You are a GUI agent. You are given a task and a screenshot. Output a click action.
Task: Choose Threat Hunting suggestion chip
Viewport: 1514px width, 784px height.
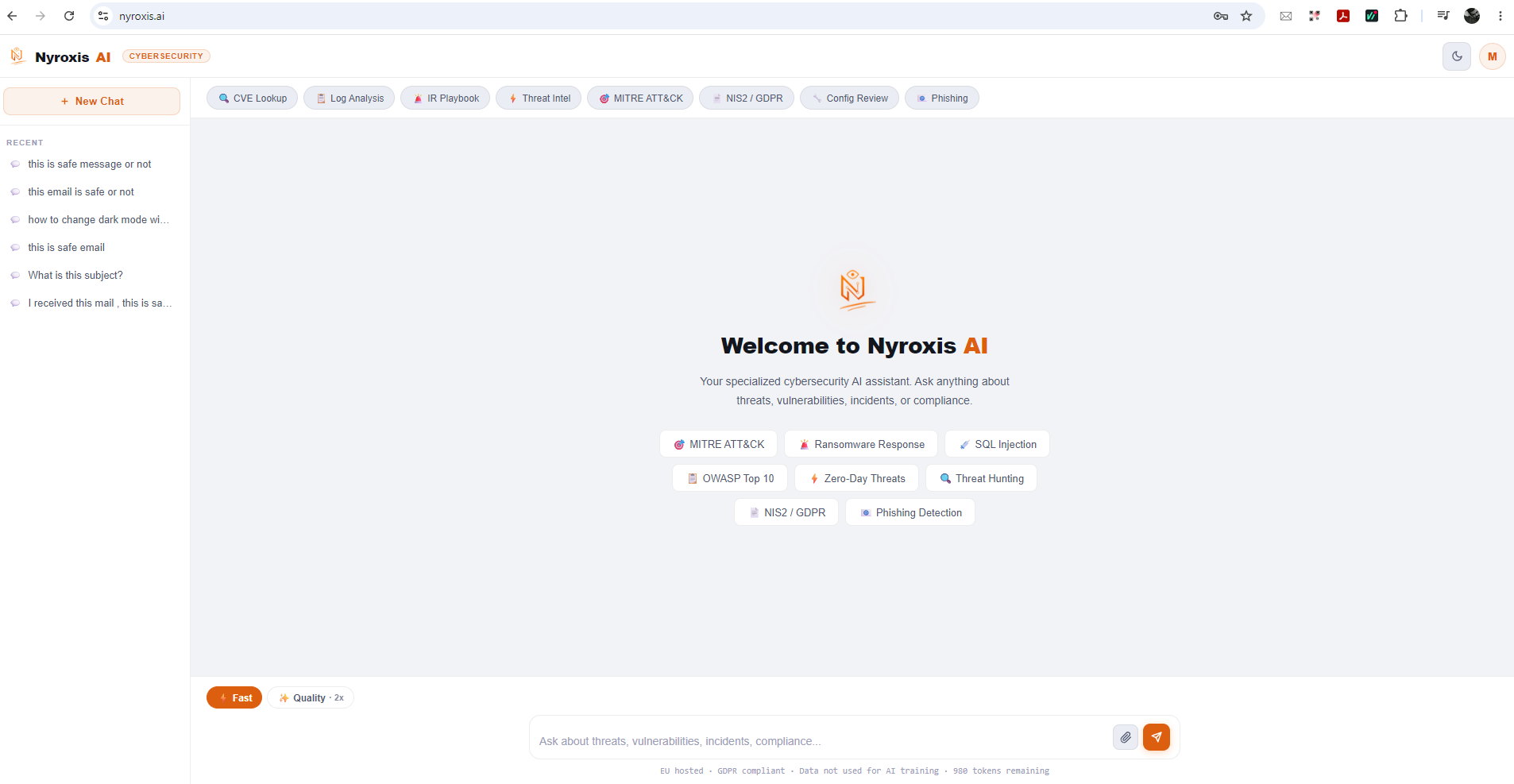tap(981, 478)
